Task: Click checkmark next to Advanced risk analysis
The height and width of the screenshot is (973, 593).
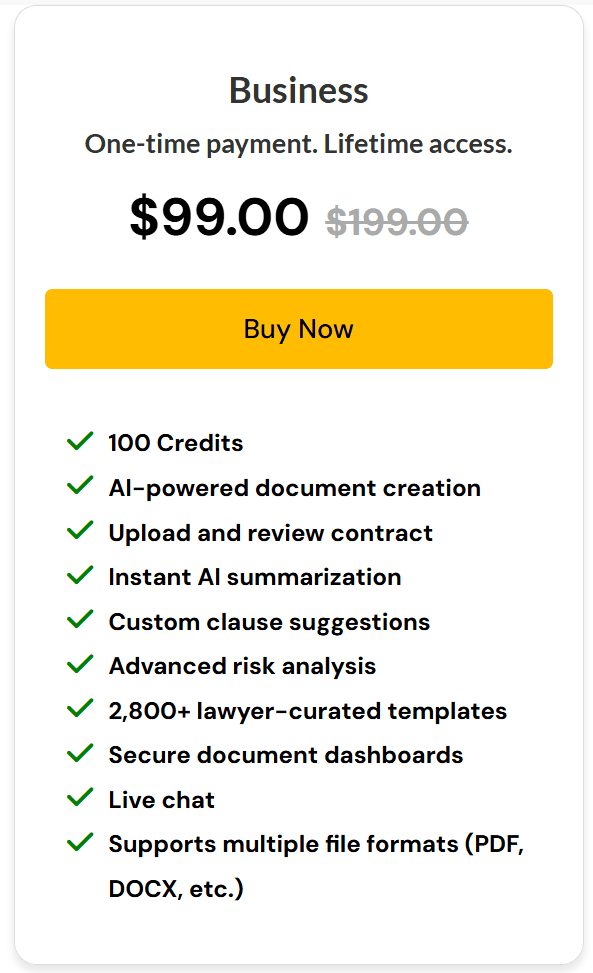Action: tap(80, 665)
